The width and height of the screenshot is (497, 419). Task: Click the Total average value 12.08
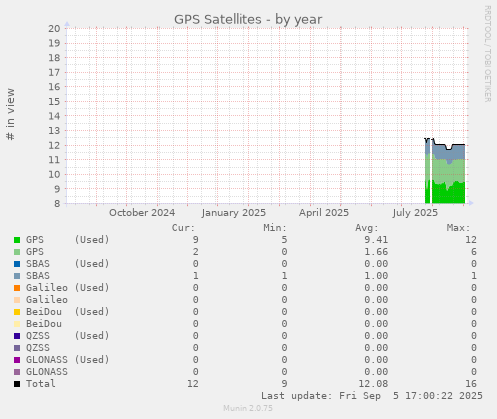[x=373, y=384]
